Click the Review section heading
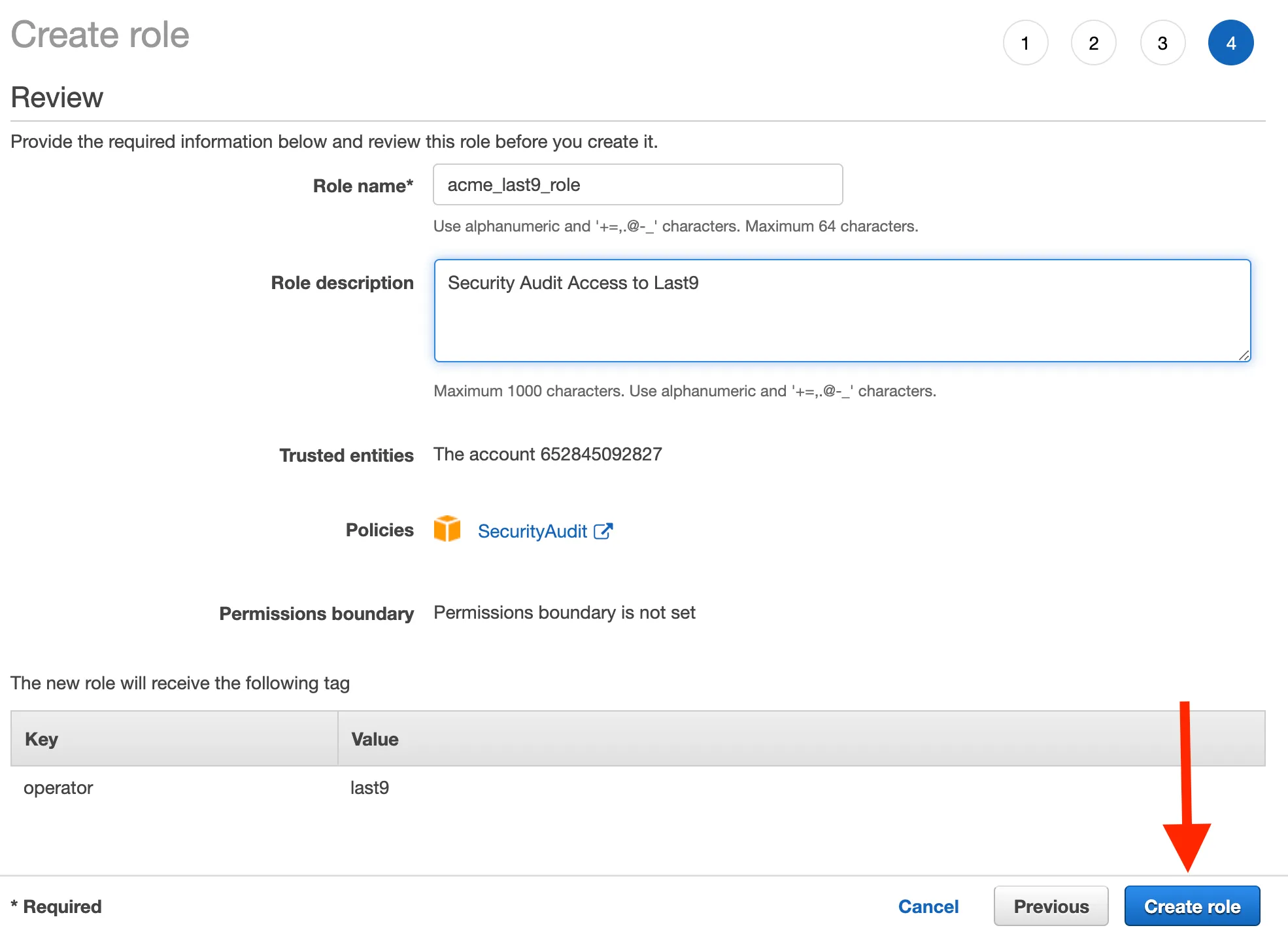This screenshot has height=930, width=1288. (x=57, y=97)
